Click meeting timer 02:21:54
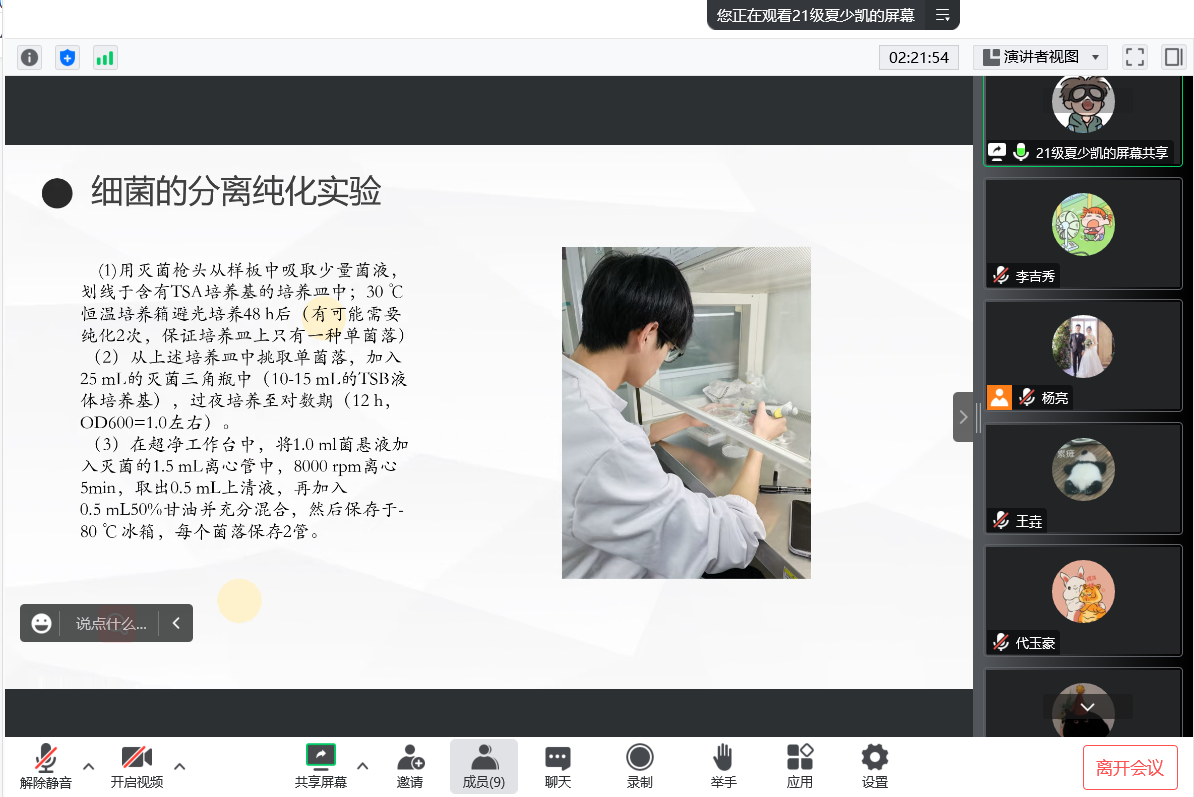The image size is (1194, 797). [x=918, y=57]
